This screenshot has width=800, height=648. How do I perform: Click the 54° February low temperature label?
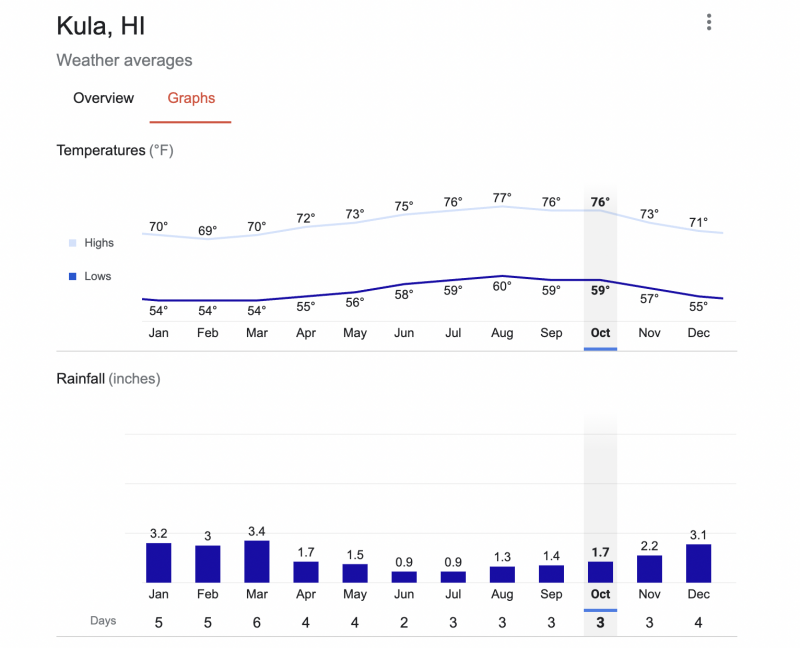point(208,311)
